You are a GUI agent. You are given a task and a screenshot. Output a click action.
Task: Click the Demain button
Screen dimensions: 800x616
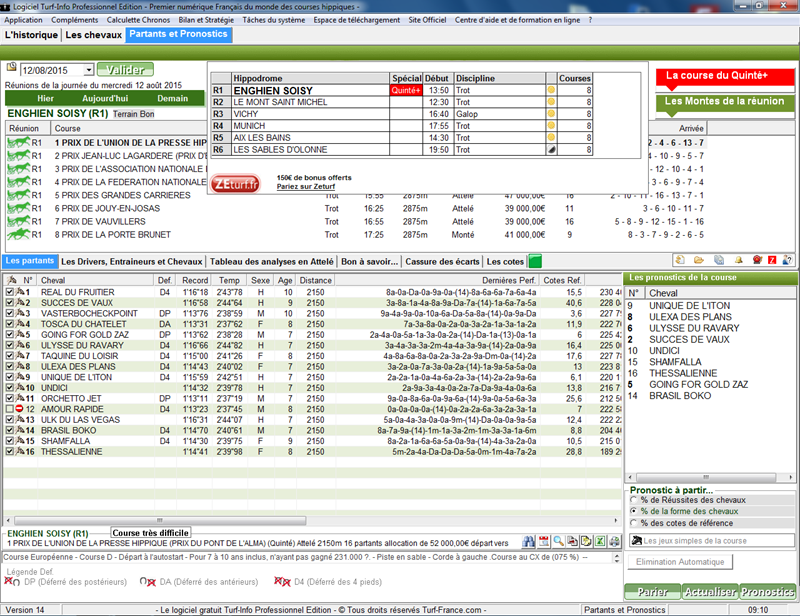coord(172,98)
